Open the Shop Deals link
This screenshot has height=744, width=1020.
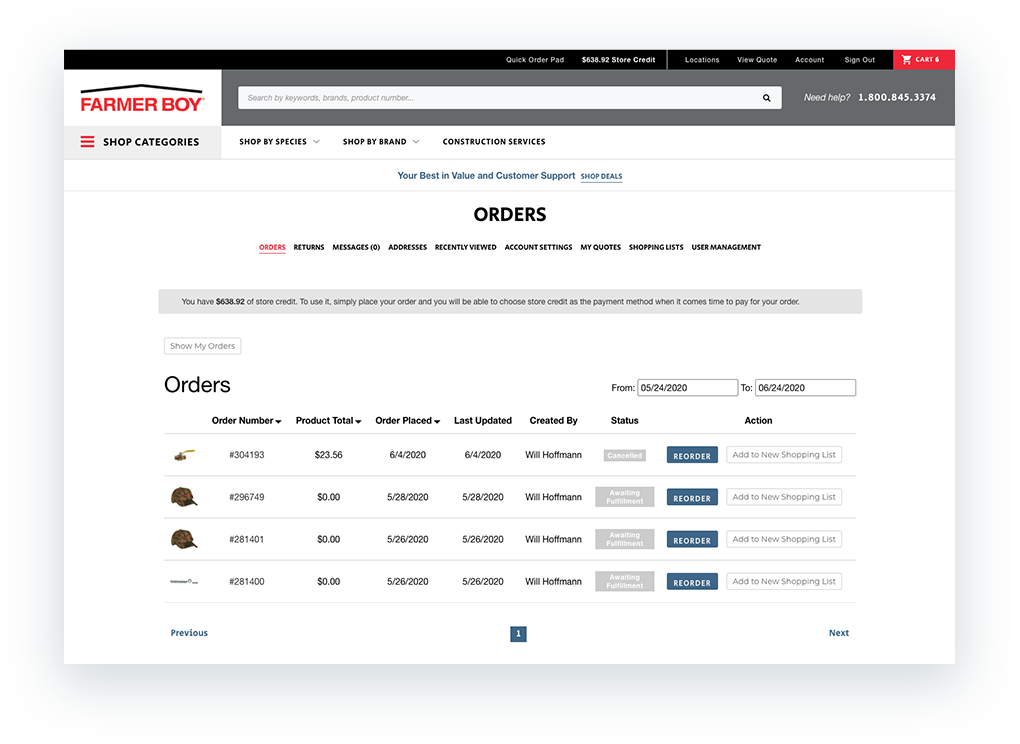(601, 175)
